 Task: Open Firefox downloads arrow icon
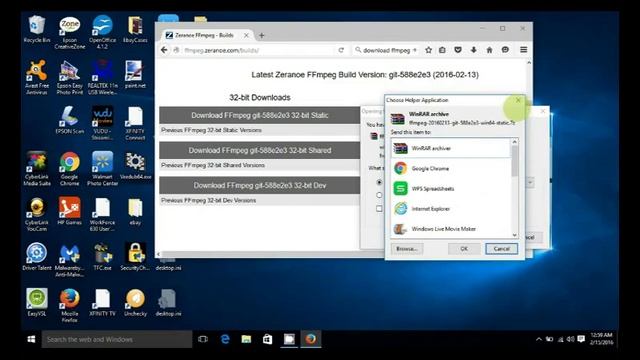(473, 50)
